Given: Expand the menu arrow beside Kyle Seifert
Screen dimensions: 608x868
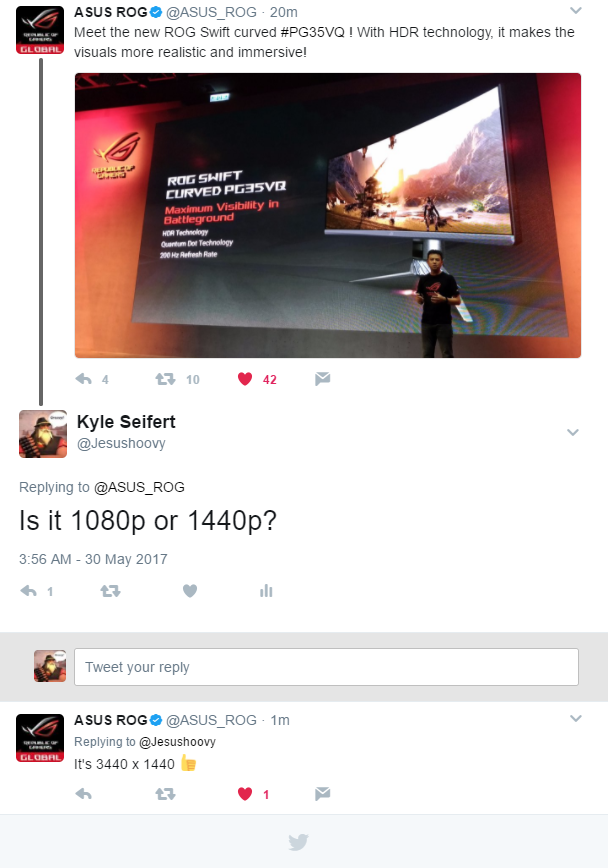Looking at the screenshot, I should [x=573, y=432].
